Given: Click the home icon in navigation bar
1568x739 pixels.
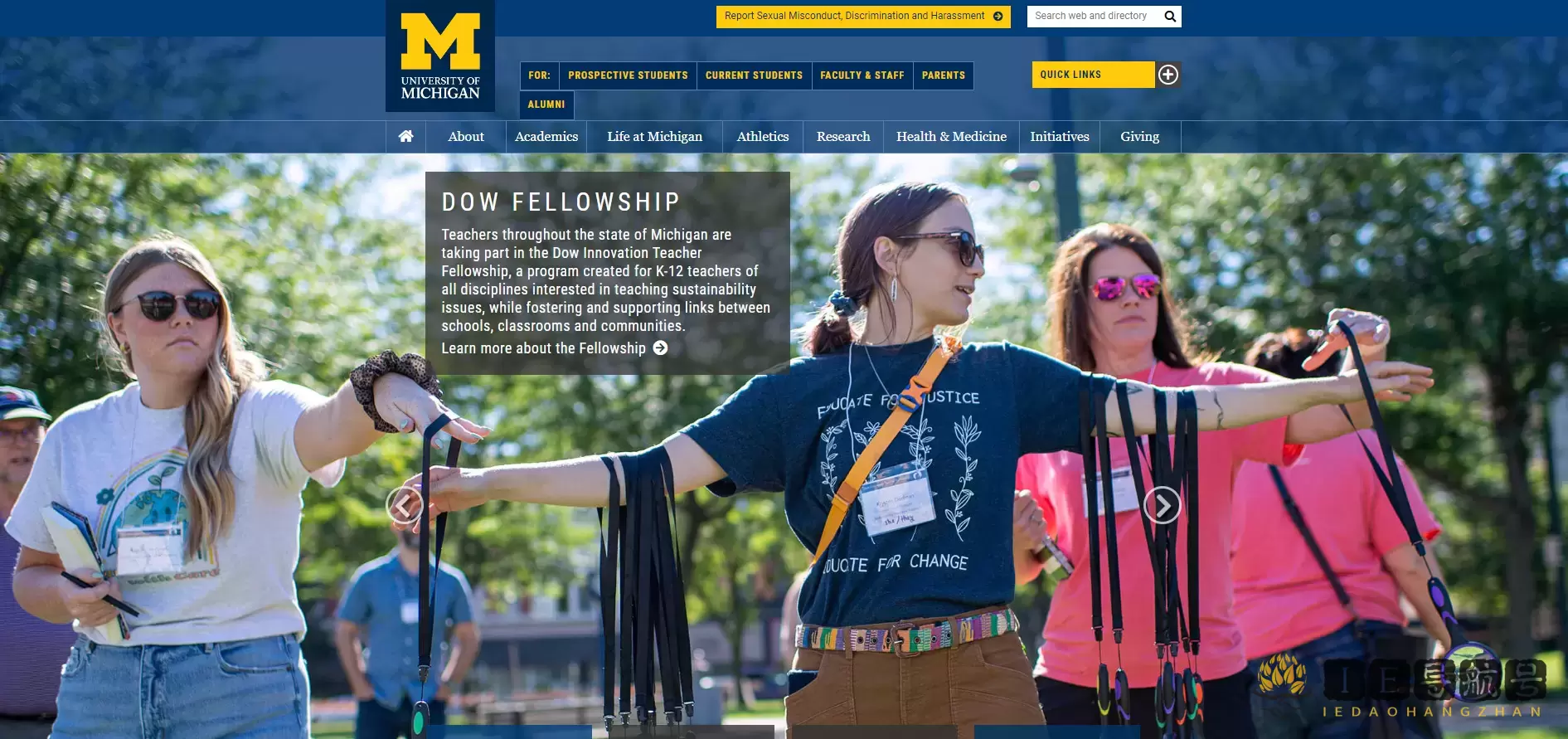Looking at the screenshot, I should tap(405, 136).
